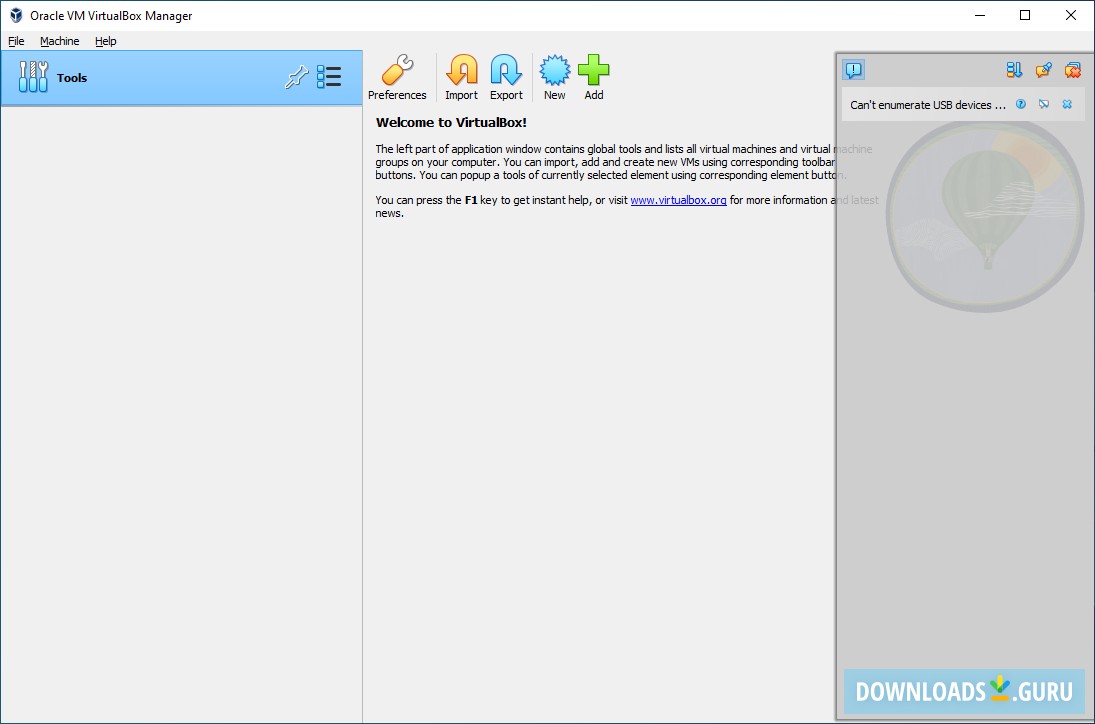The width and height of the screenshot is (1095, 724).
Task: Copy the USB error message using the arrow icon
Action: (x=1043, y=103)
